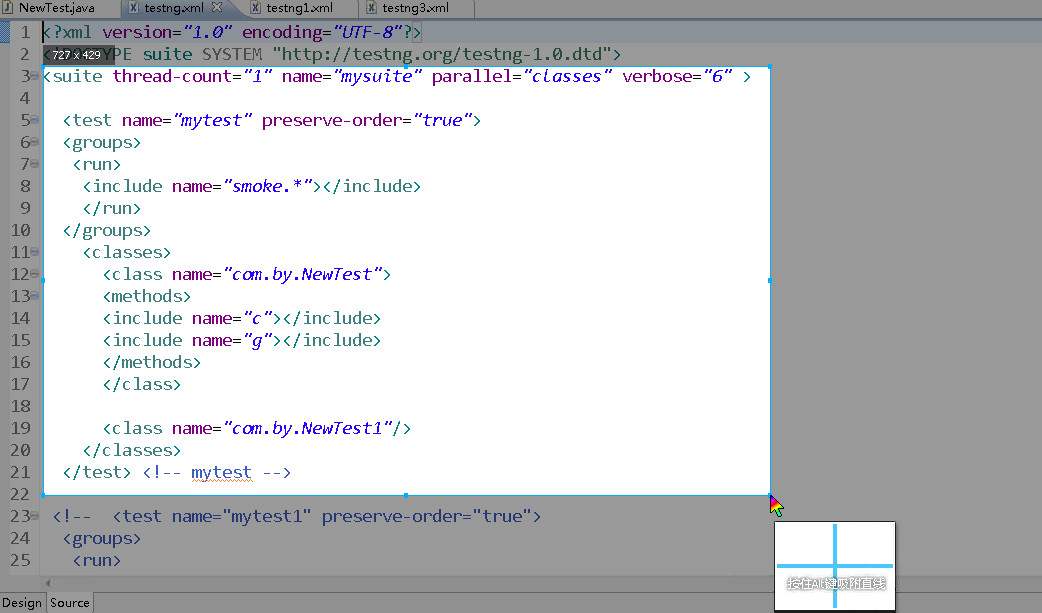Screen dimensions: 1042x613
Task: Collapse the groups fold marker on line 6
Action: 35,142
